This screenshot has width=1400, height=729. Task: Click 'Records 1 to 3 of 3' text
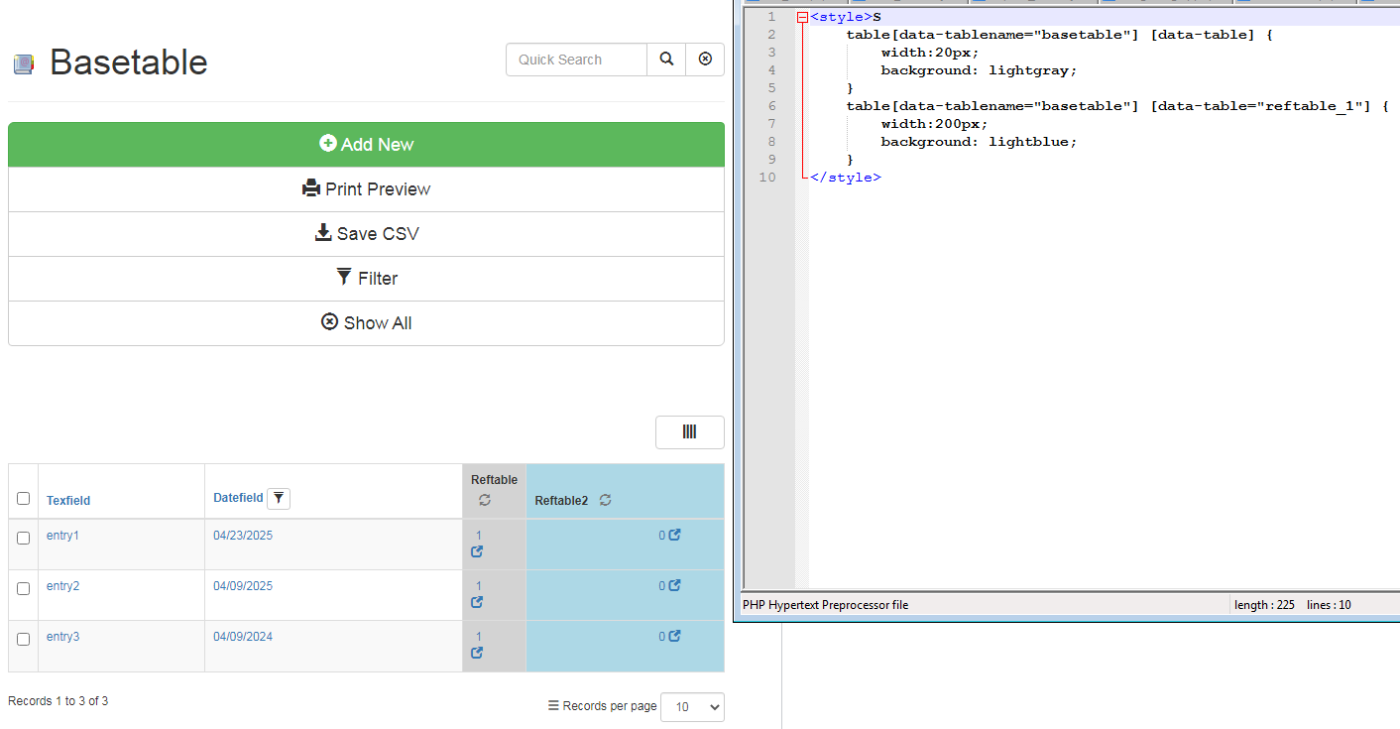(58, 701)
